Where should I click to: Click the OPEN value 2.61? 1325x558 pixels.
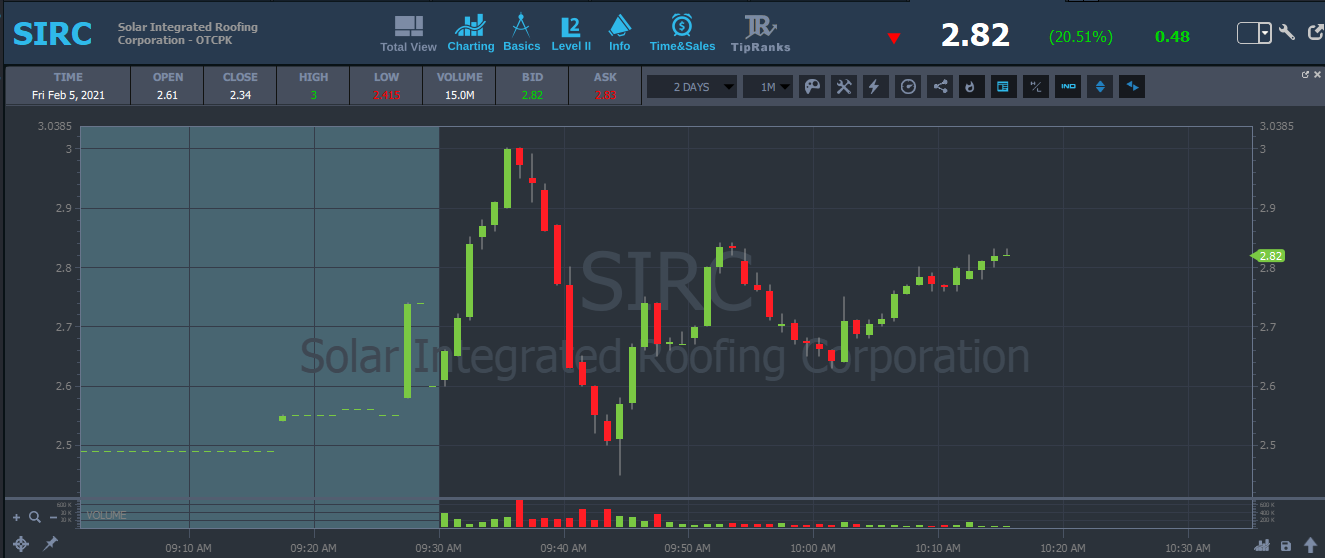click(x=168, y=95)
